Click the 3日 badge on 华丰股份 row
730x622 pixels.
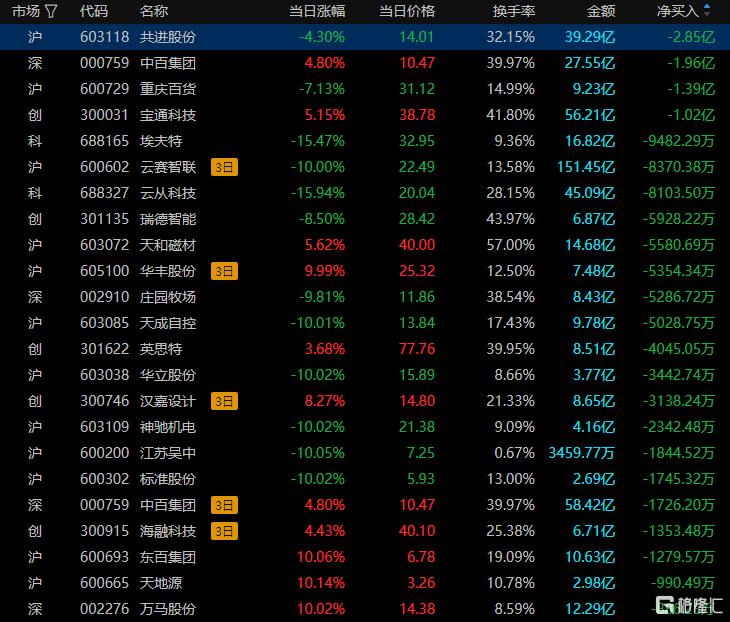pos(224,271)
